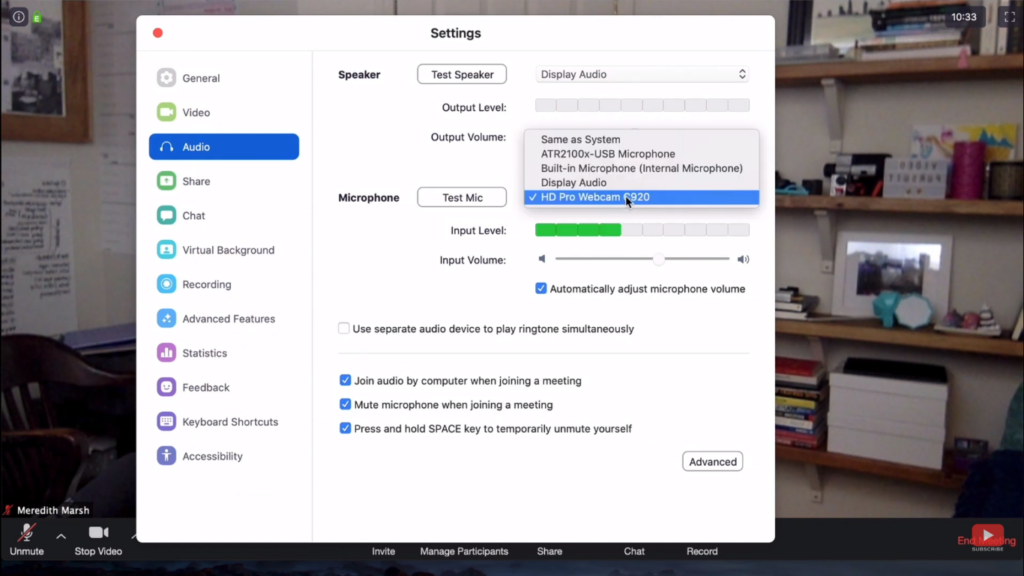Switch to the Recording settings tab

pos(224,284)
